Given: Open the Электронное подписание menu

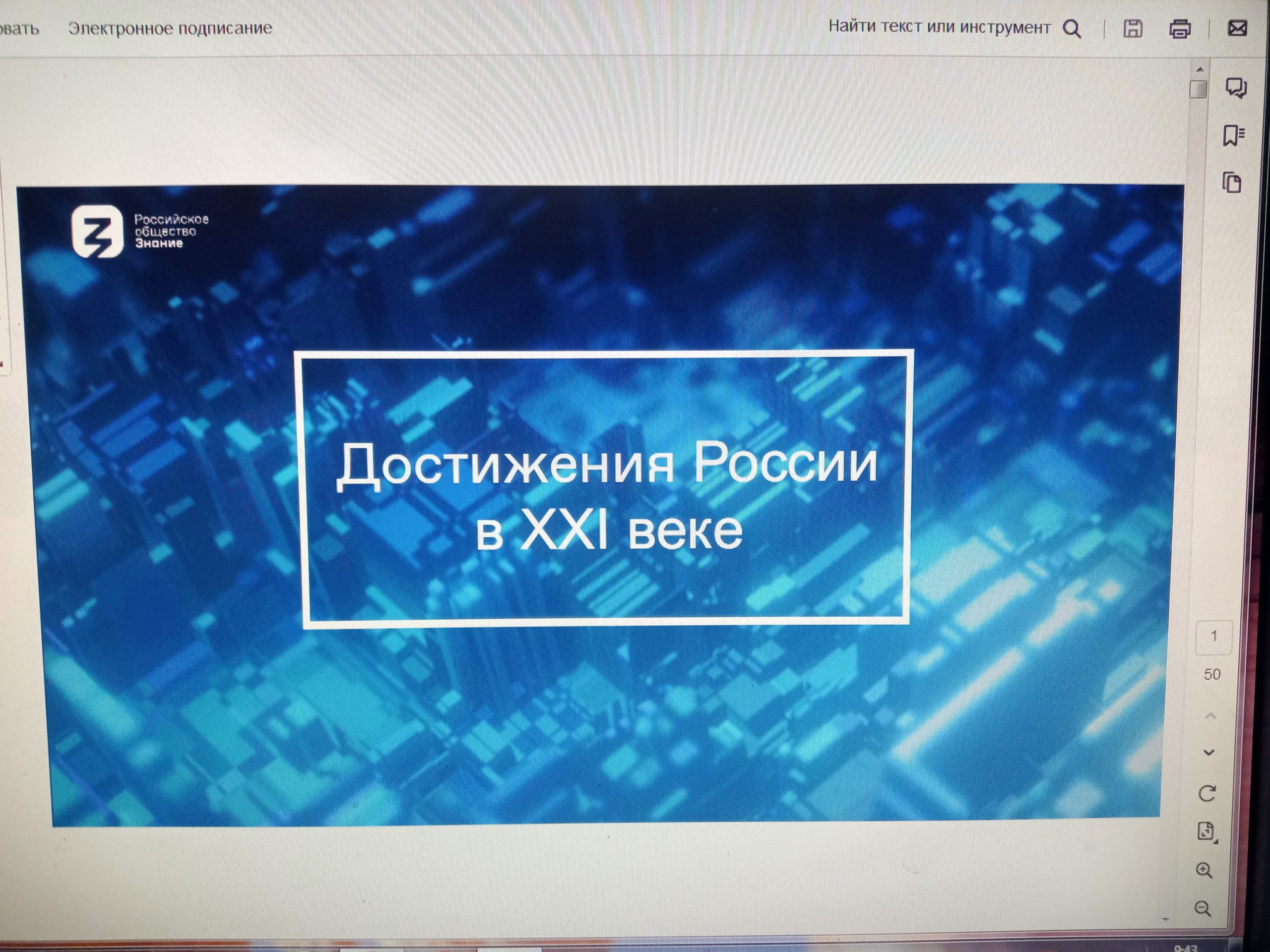Looking at the screenshot, I should [x=170, y=28].
